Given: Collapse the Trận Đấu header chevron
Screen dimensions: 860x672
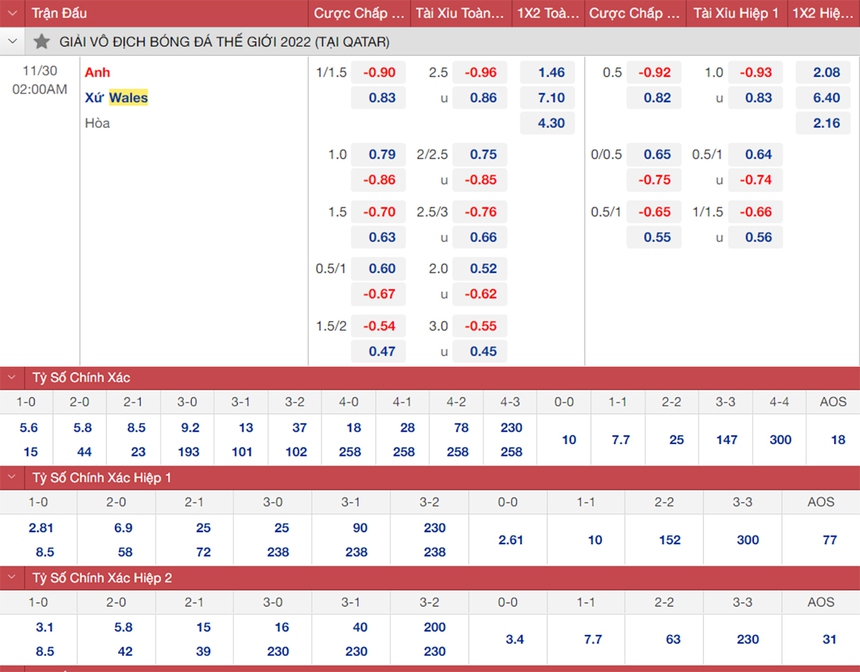Looking at the screenshot, I should [11, 13].
